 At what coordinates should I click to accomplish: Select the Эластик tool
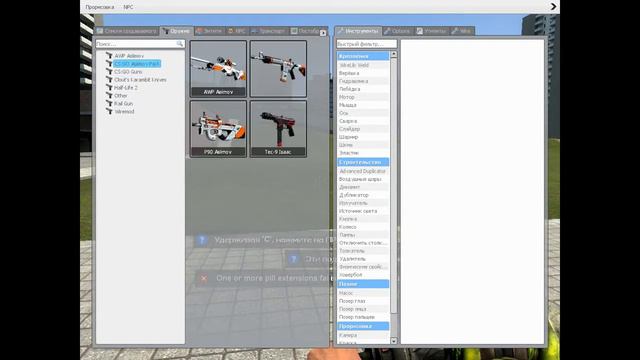(363, 153)
